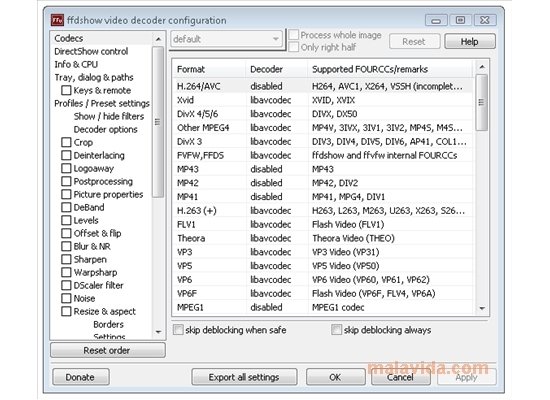Enable skip deblocking always option

point(336,330)
